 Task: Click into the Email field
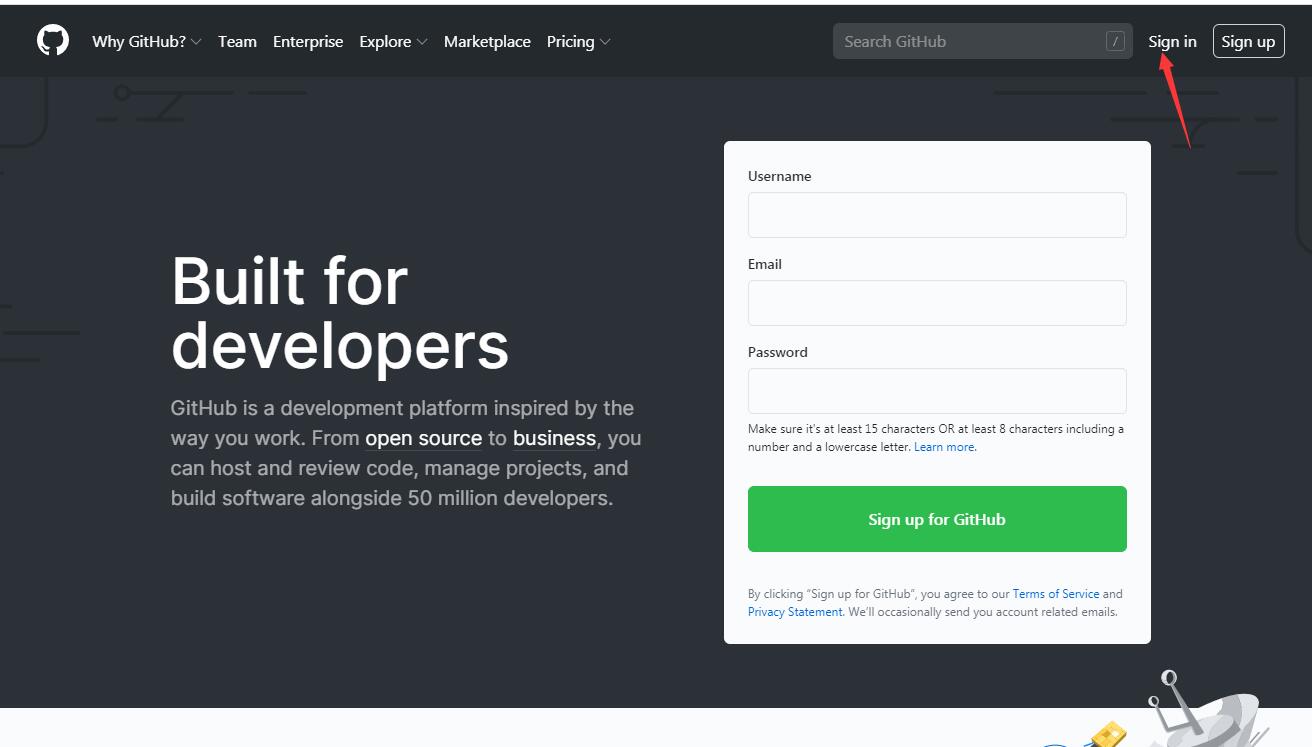(937, 303)
